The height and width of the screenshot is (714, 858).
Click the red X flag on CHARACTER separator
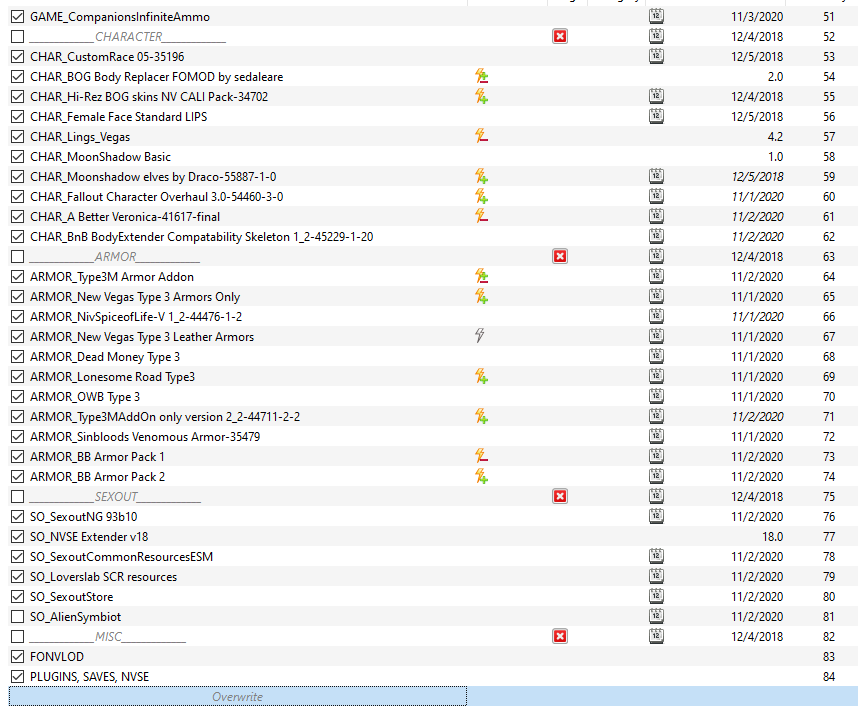point(560,37)
